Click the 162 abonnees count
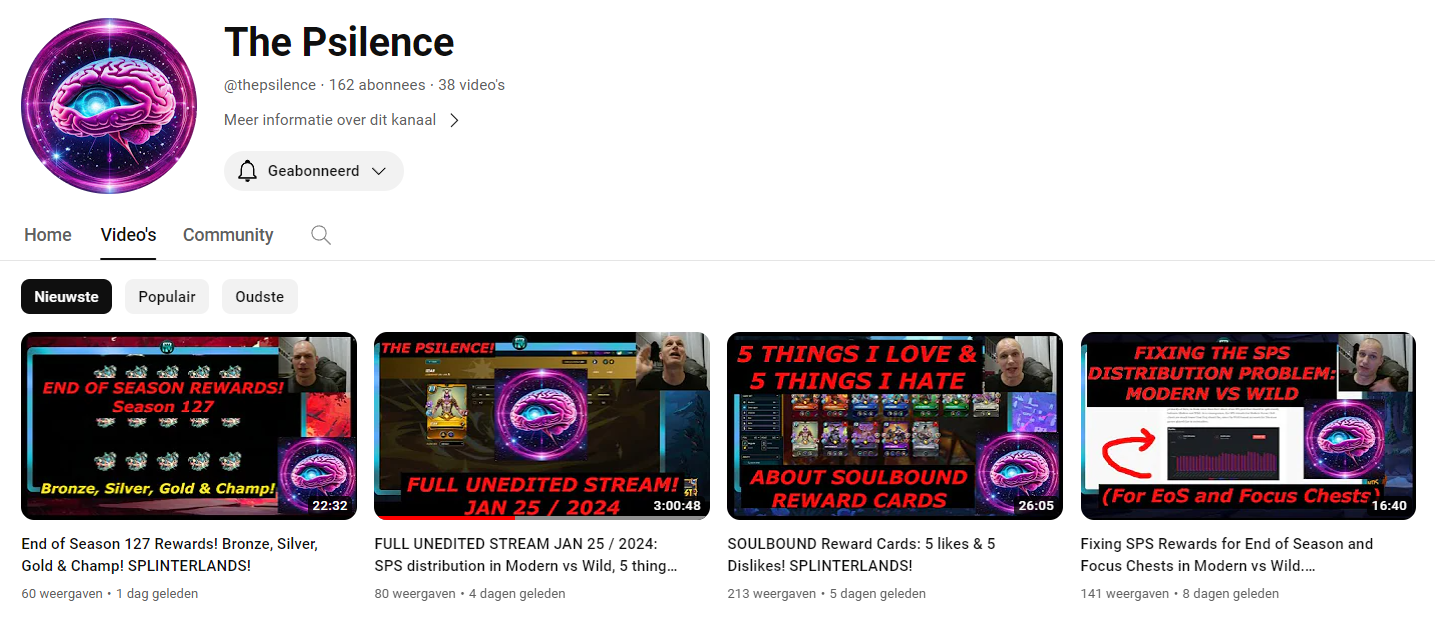The image size is (1435, 623). tap(377, 85)
